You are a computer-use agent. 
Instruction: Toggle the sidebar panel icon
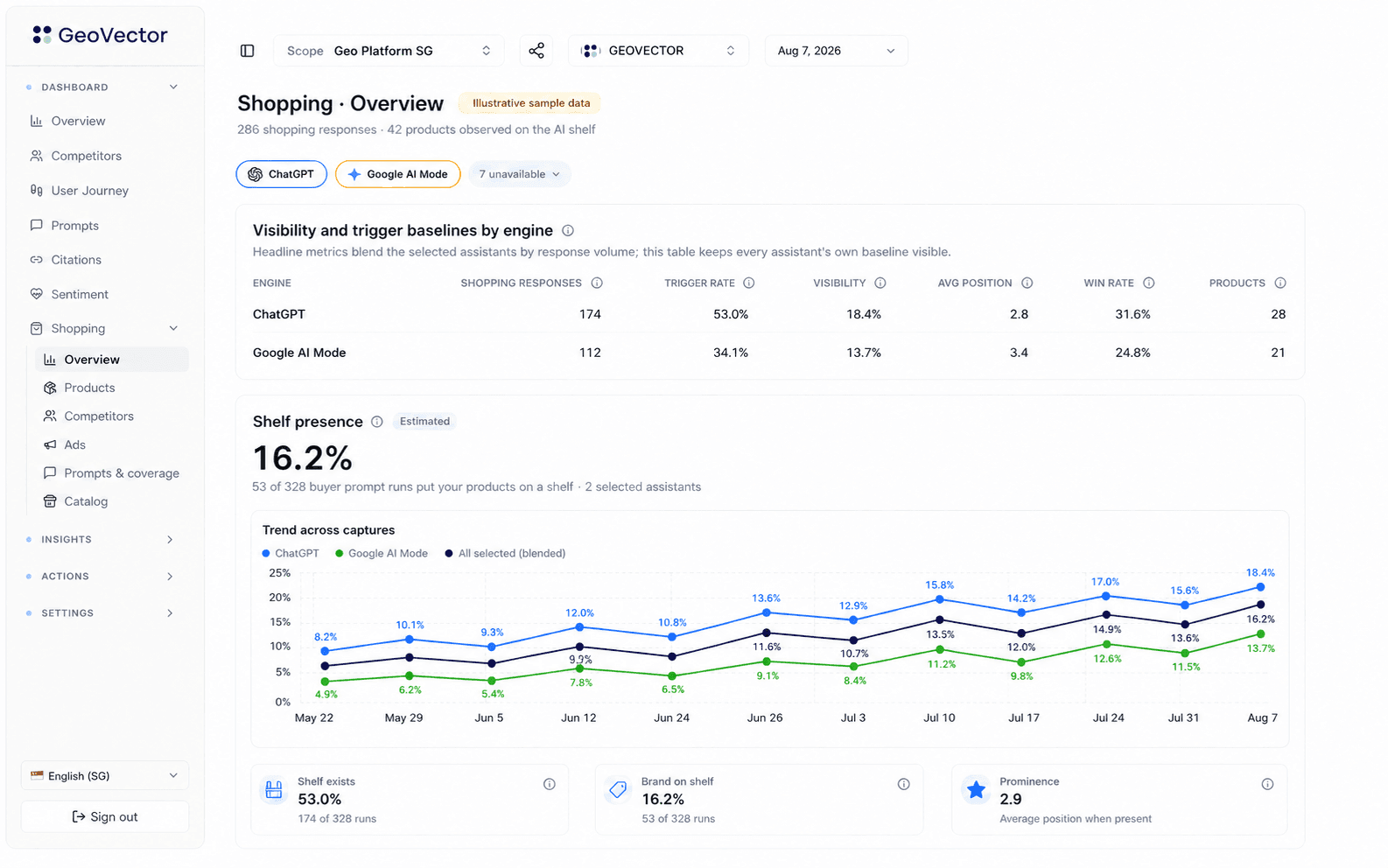pyautogui.click(x=248, y=51)
